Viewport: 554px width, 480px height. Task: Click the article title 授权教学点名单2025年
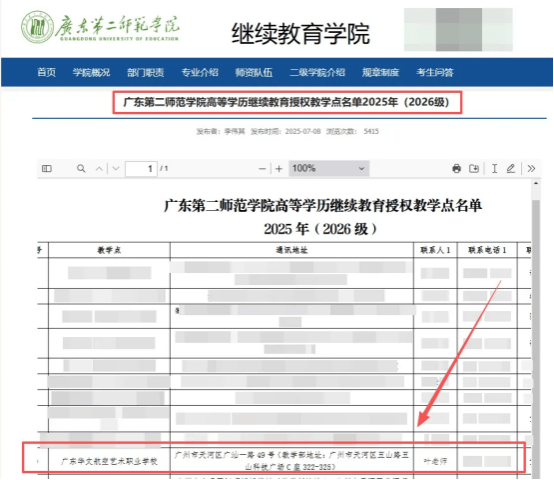click(x=287, y=102)
